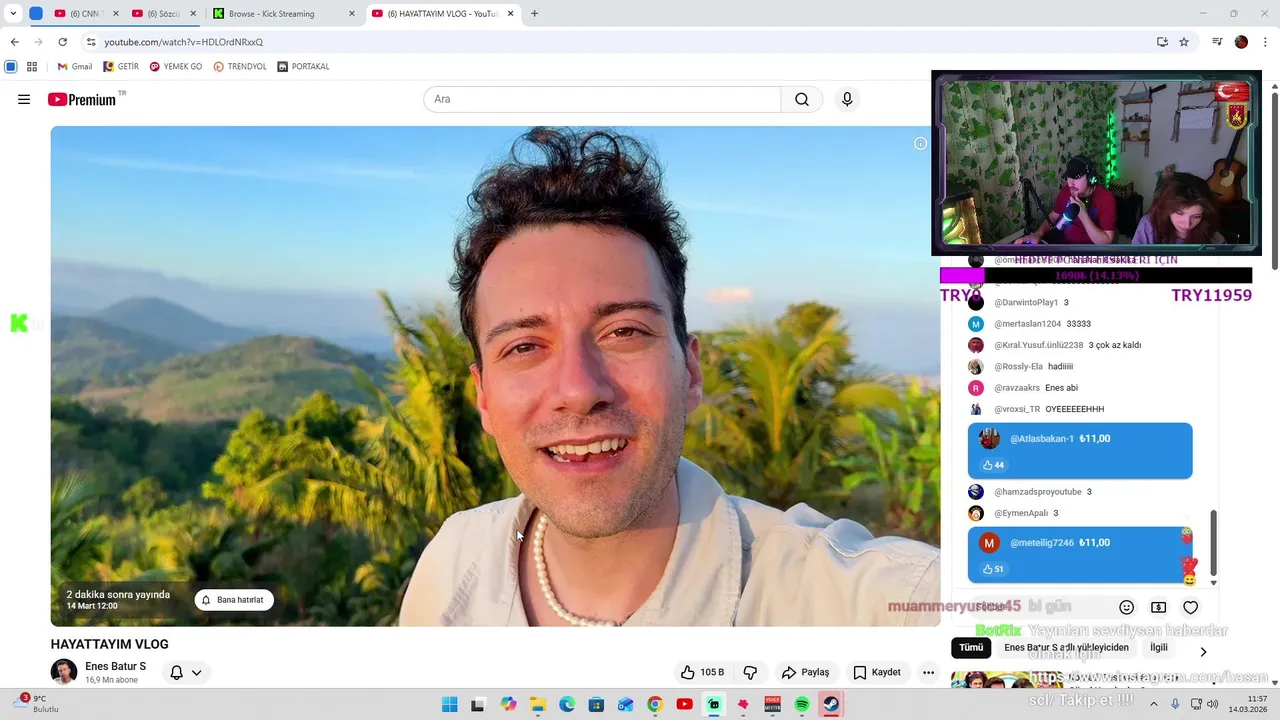Click the live chat scrollbar thumb
Screen dimensions: 1280x720
click(1214, 541)
